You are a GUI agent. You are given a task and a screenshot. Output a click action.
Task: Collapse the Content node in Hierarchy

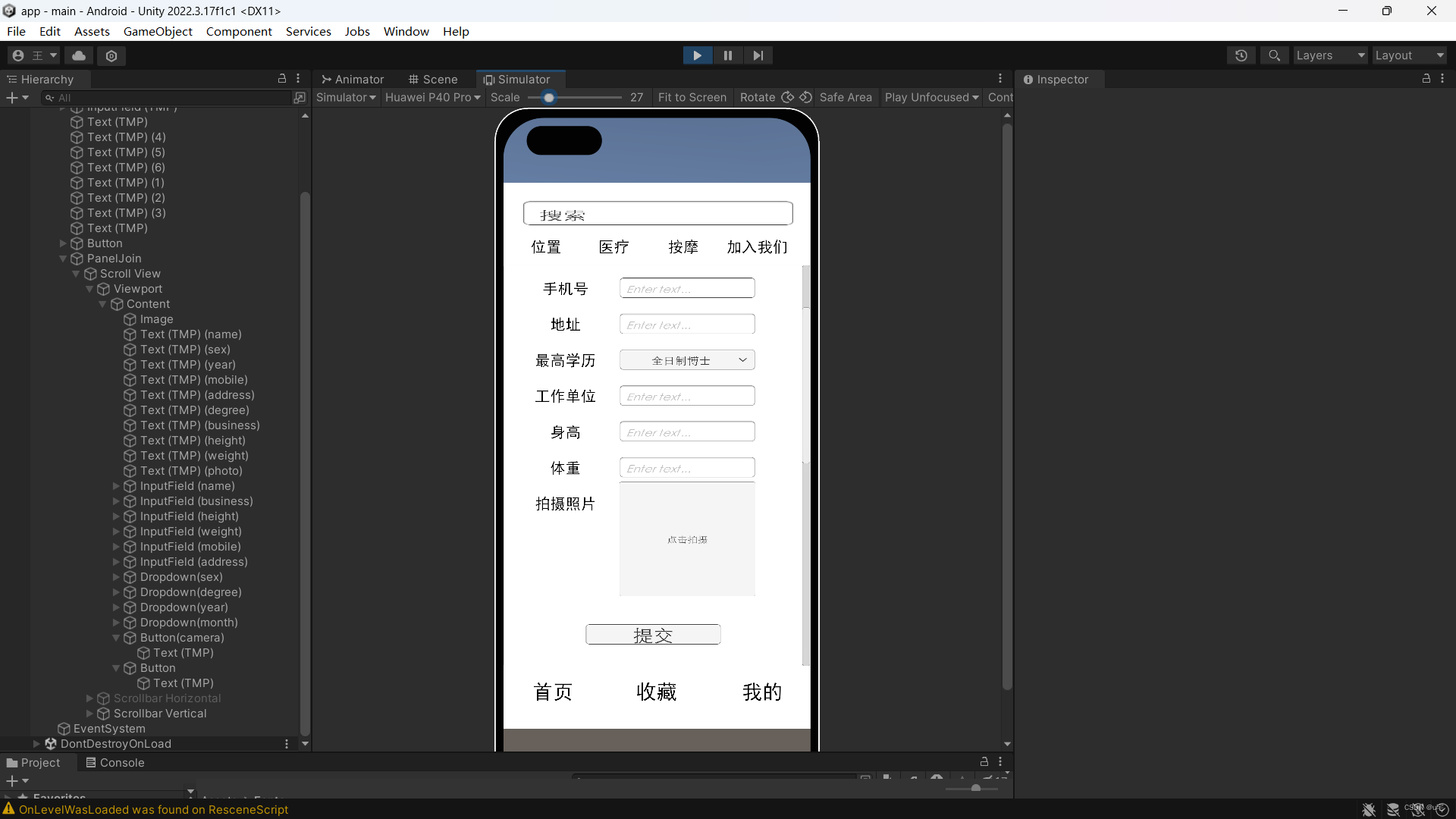pos(103,304)
